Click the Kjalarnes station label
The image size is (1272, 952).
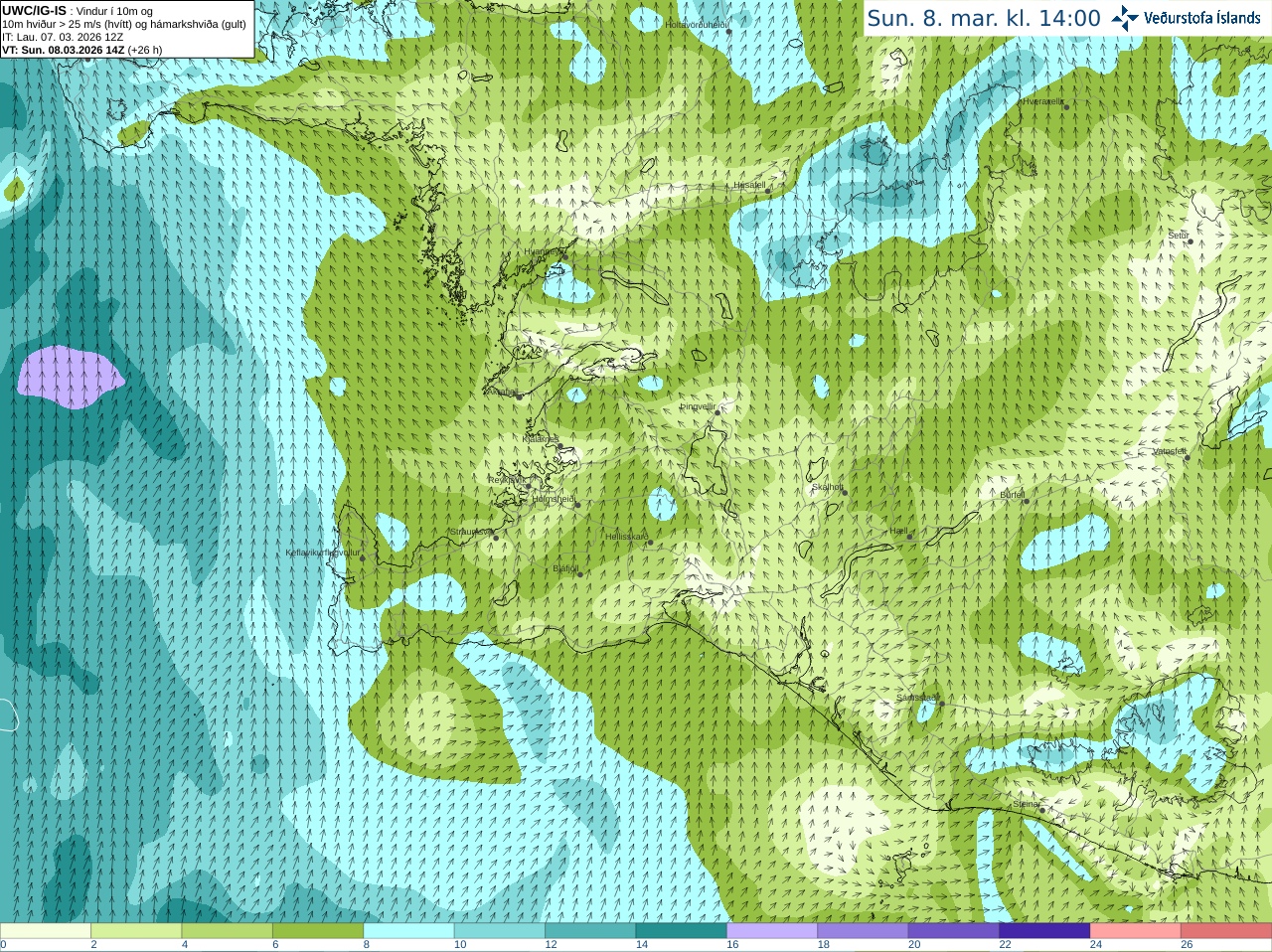[541, 438]
